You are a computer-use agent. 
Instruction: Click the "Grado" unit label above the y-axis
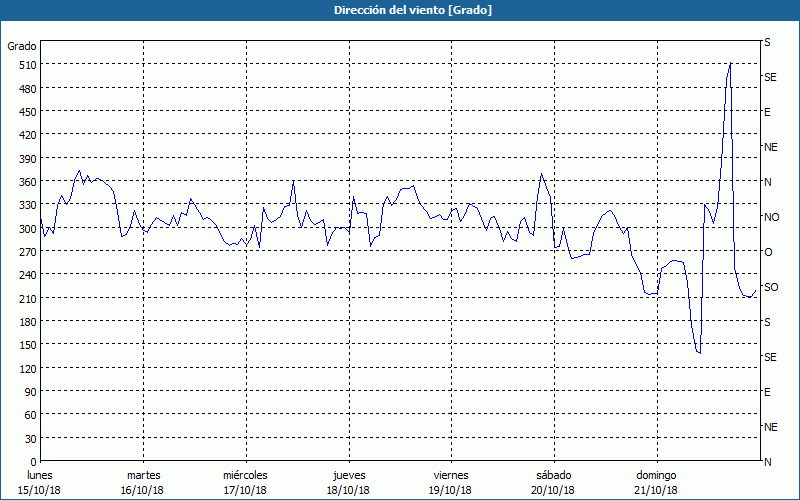click(x=22, y=46)
